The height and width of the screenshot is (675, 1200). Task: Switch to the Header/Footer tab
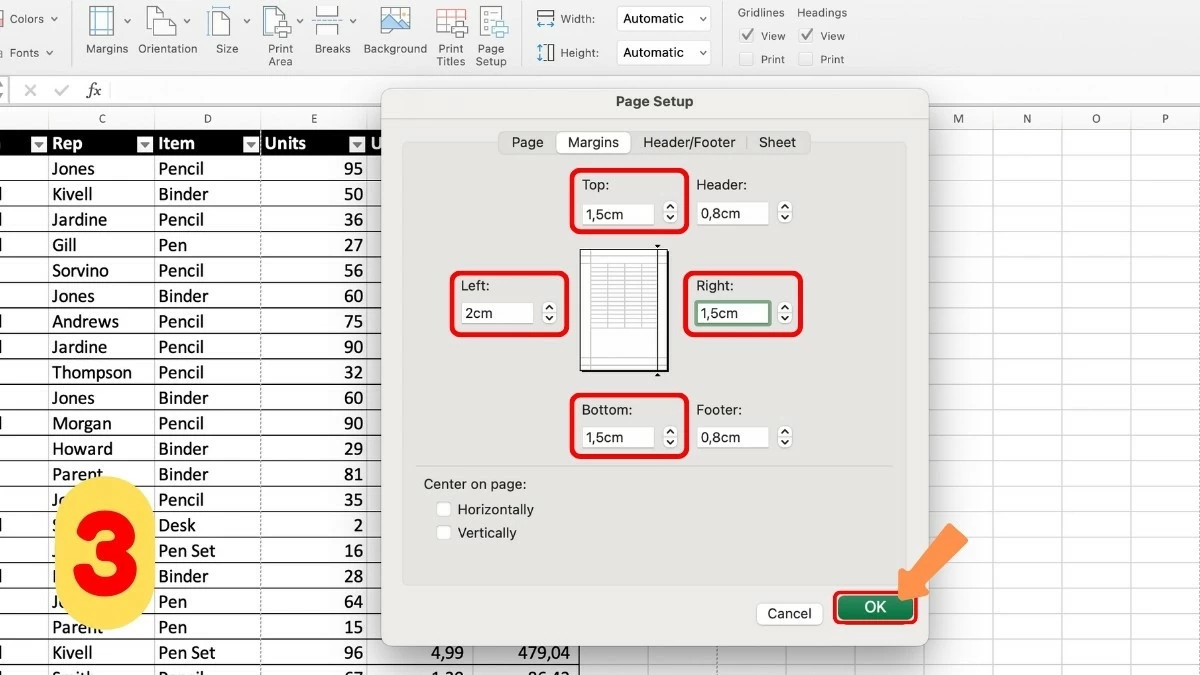pos(689,142)
